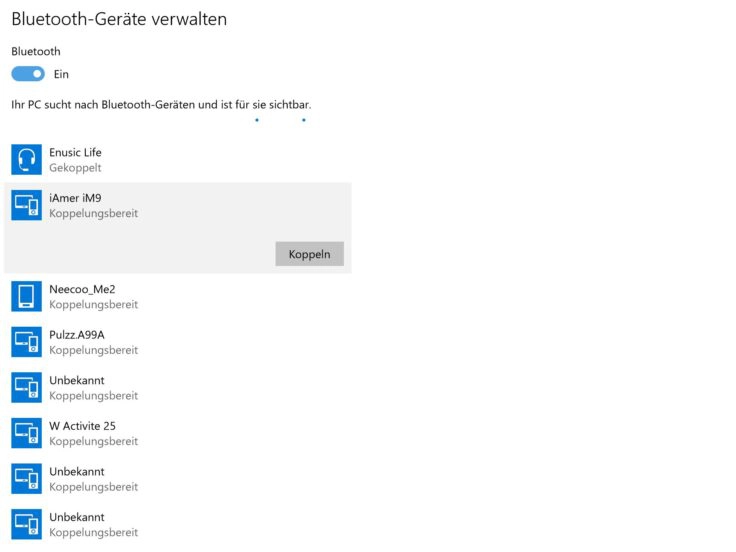The image size is (736, 552).
Task: Select the Neecoo_Me2 device name
Action: tap(82, 289)
